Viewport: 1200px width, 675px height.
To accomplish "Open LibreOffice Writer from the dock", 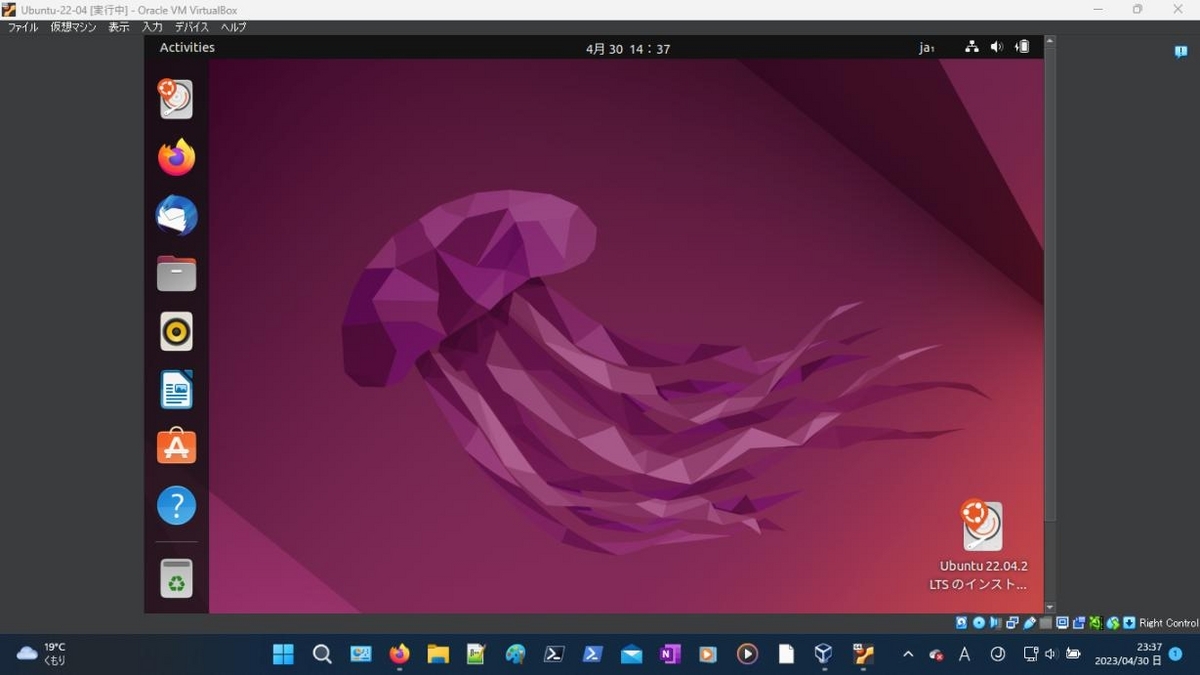I will click(176, 389).
